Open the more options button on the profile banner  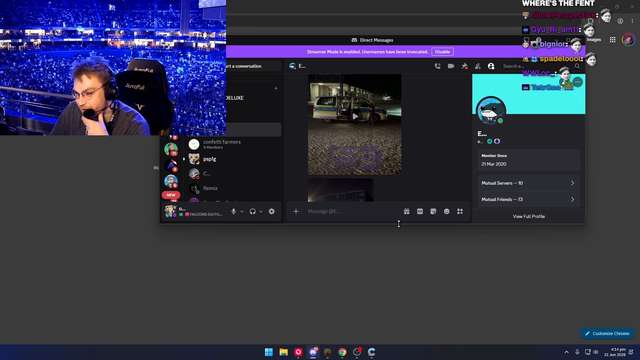[x=577, y=82]
